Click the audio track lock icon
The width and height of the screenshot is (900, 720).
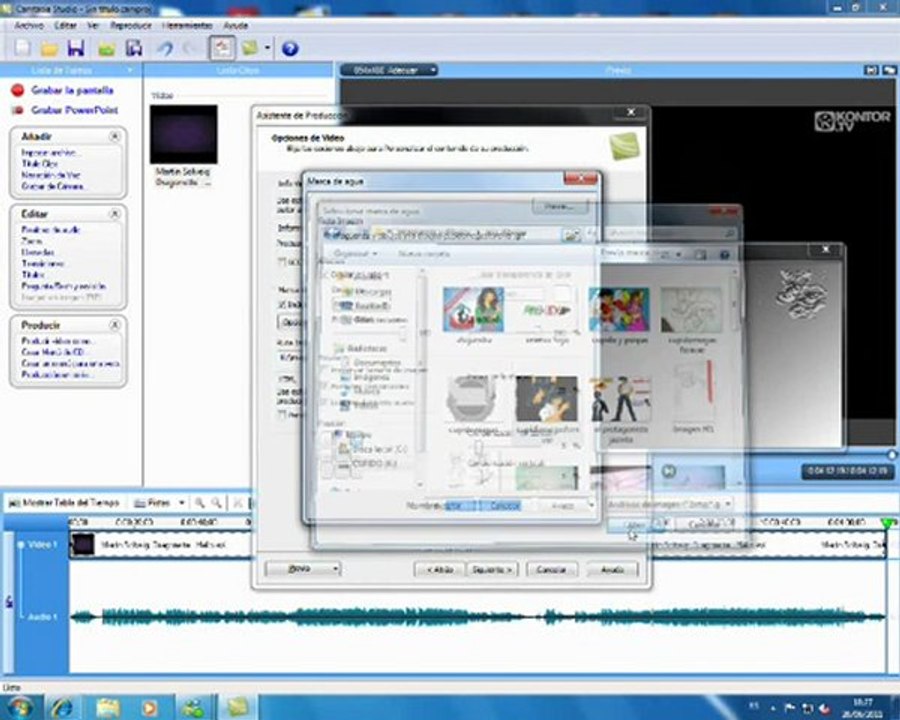click(9, 602)
